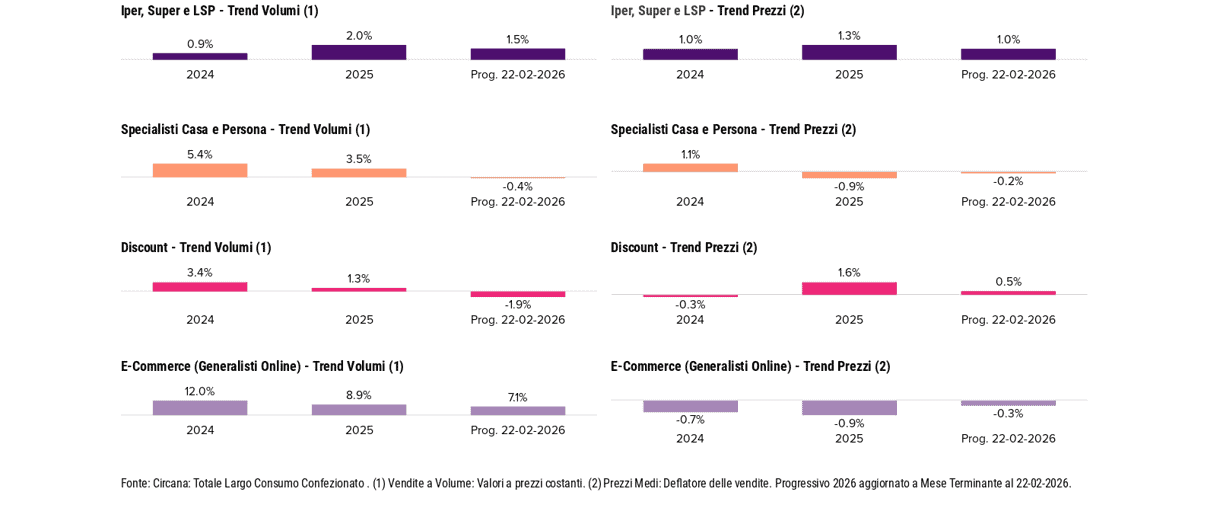Select the 'Discount - Trend Volumi (1)' heading
The width and height of the screenshot is (1217, 508).
click(x=196, y=247)
